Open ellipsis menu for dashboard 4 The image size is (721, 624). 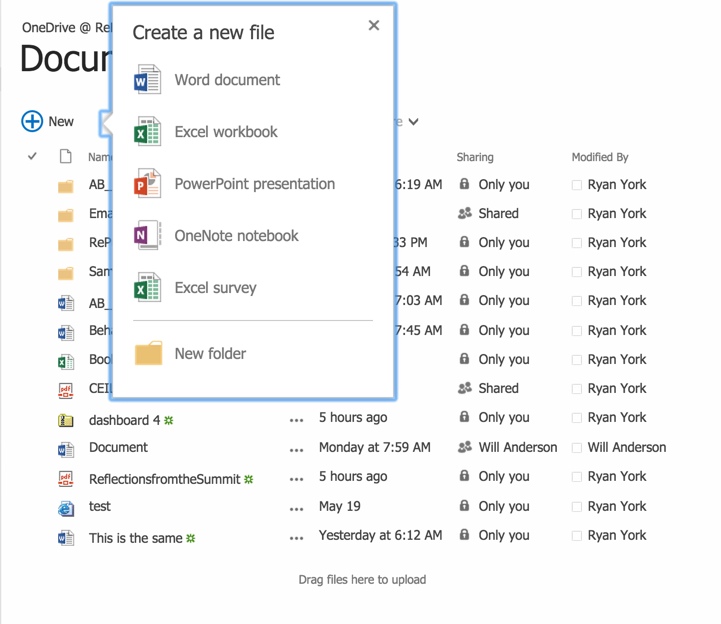tap(297, 420)
